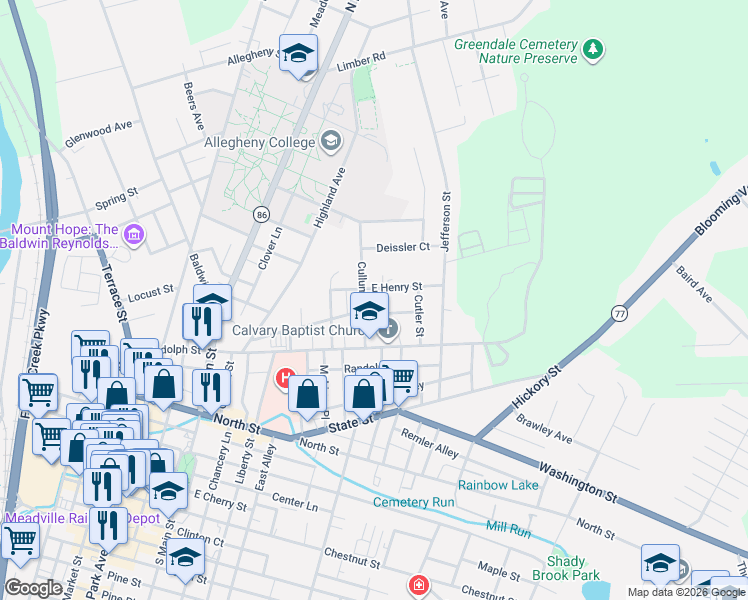Select the Spring St label
Screen dimensions: 748x600
[x=117, y=198]
